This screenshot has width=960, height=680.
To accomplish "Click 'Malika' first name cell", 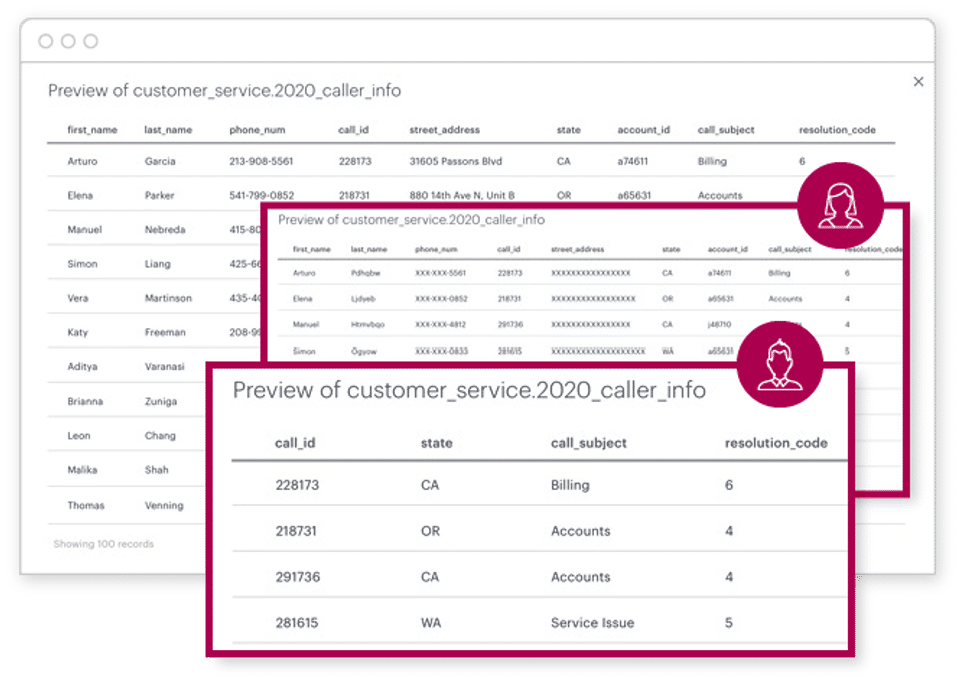I will pos(82,470).
